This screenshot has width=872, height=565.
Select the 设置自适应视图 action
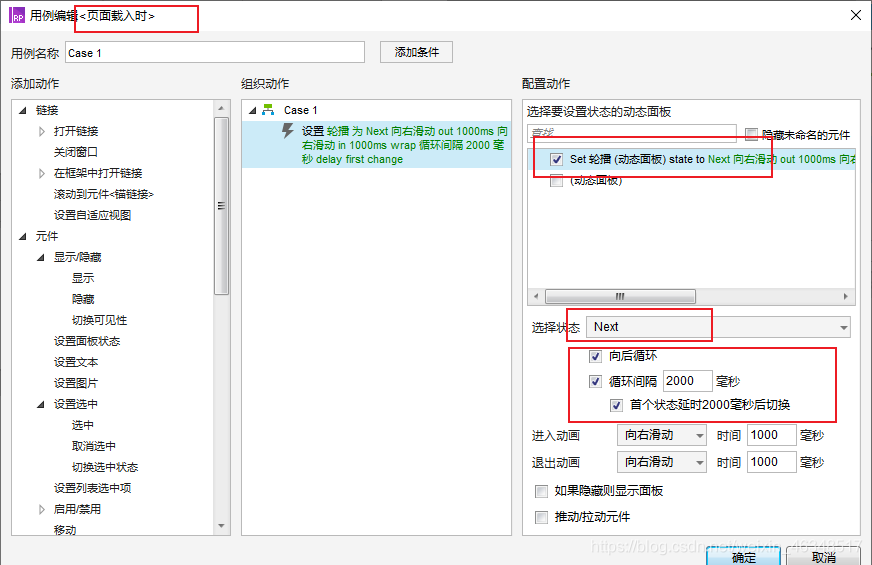coord(92,215)
